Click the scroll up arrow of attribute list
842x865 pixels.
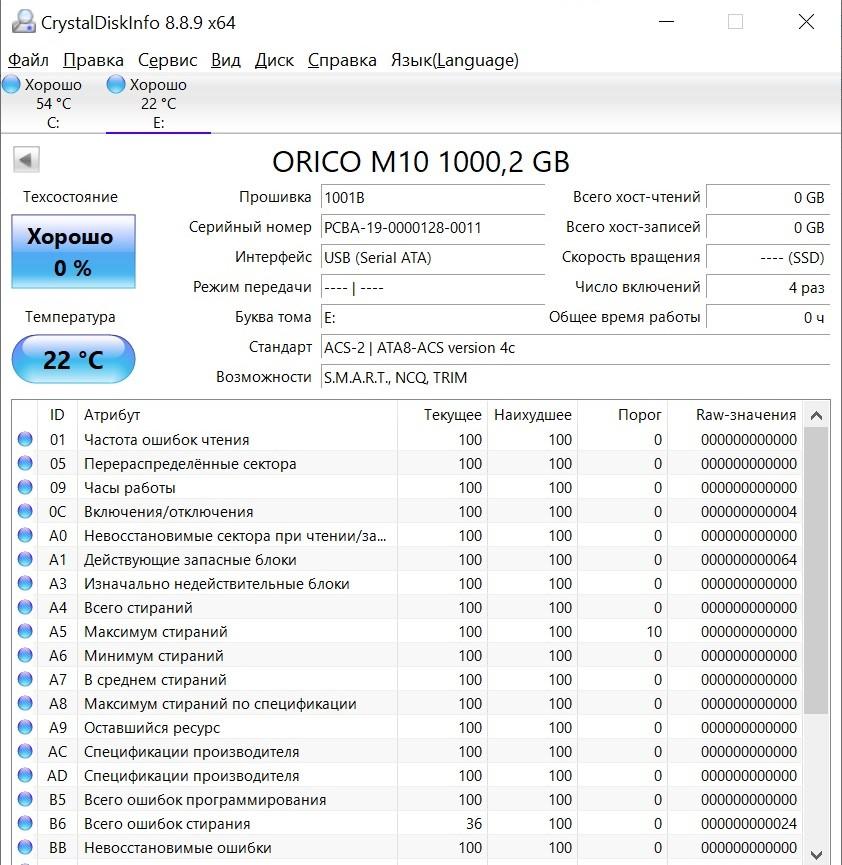(817, 415)
